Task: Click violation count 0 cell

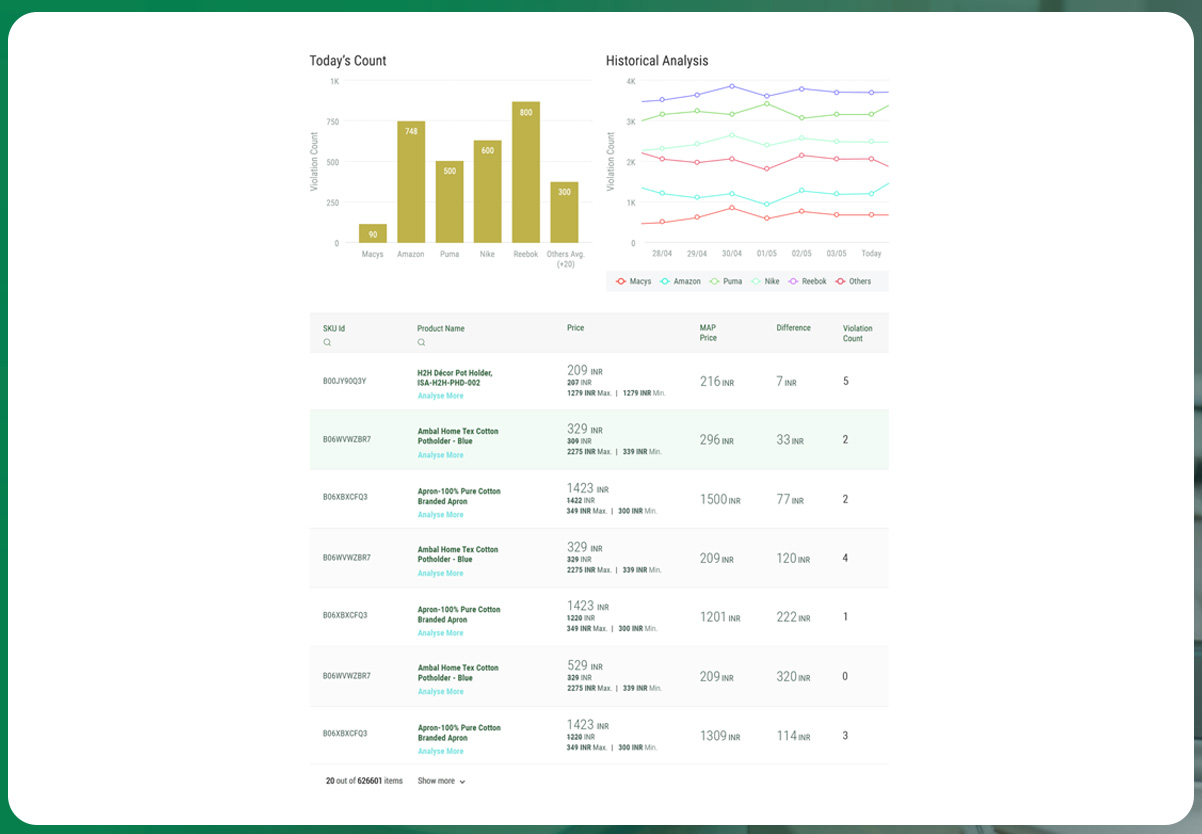Action: coord(845,676)
